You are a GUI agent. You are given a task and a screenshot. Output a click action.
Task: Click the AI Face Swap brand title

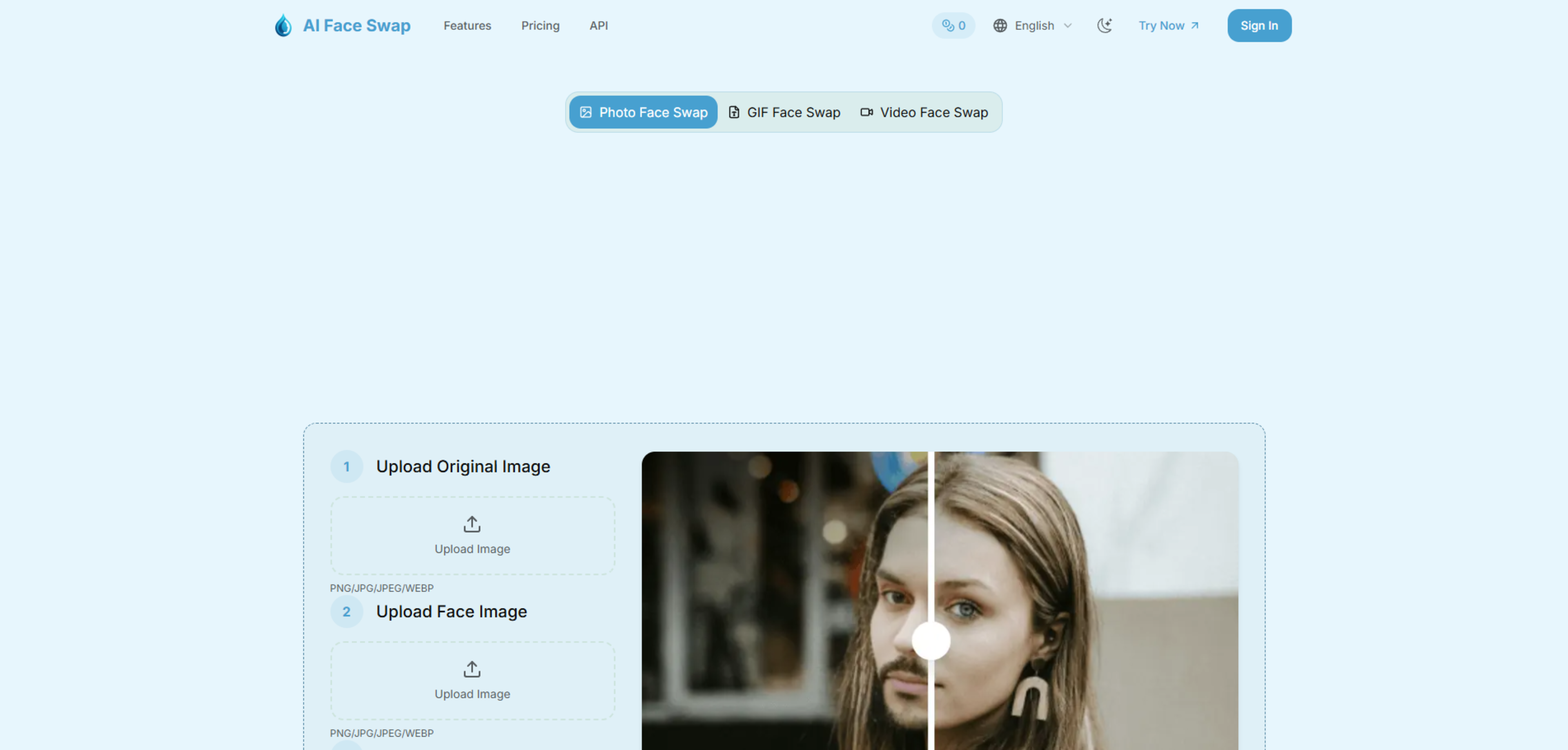tap(357, 26)
